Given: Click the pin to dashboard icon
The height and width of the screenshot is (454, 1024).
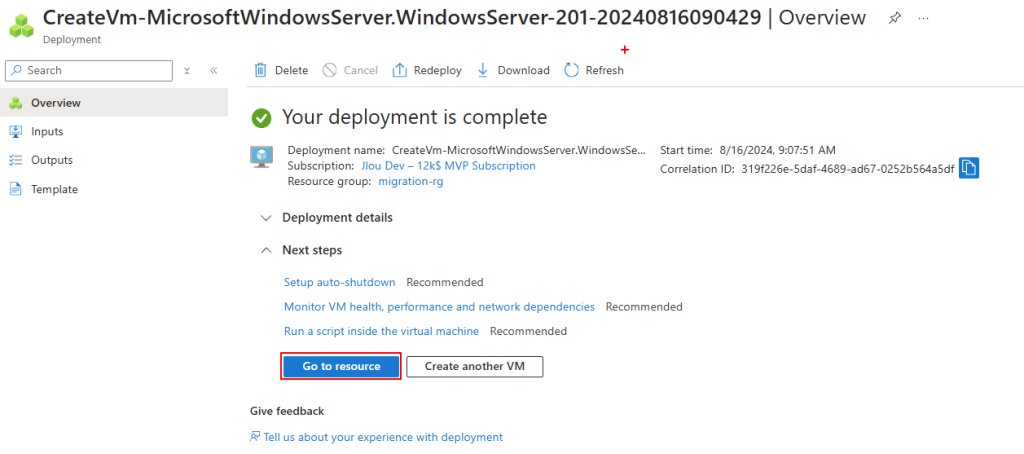Looking at the screenshot, I should [895, 19].
